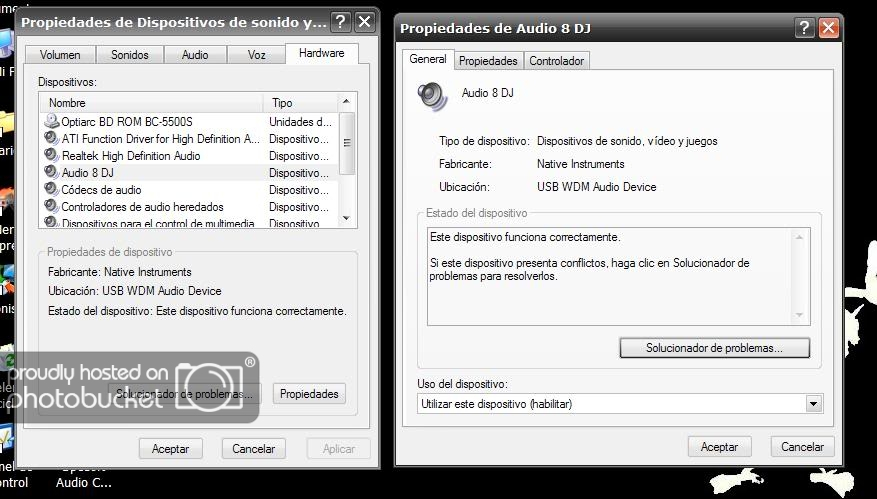Click help button in the sound devices window

point(341,22)
